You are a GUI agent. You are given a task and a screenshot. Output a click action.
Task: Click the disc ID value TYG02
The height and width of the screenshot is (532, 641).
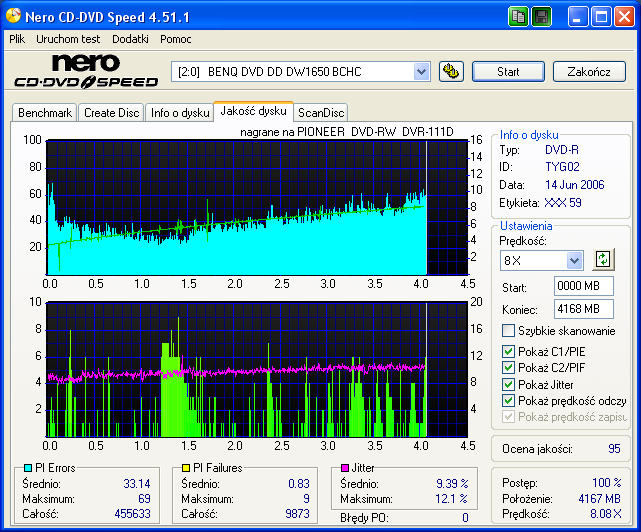coord(562,167)
